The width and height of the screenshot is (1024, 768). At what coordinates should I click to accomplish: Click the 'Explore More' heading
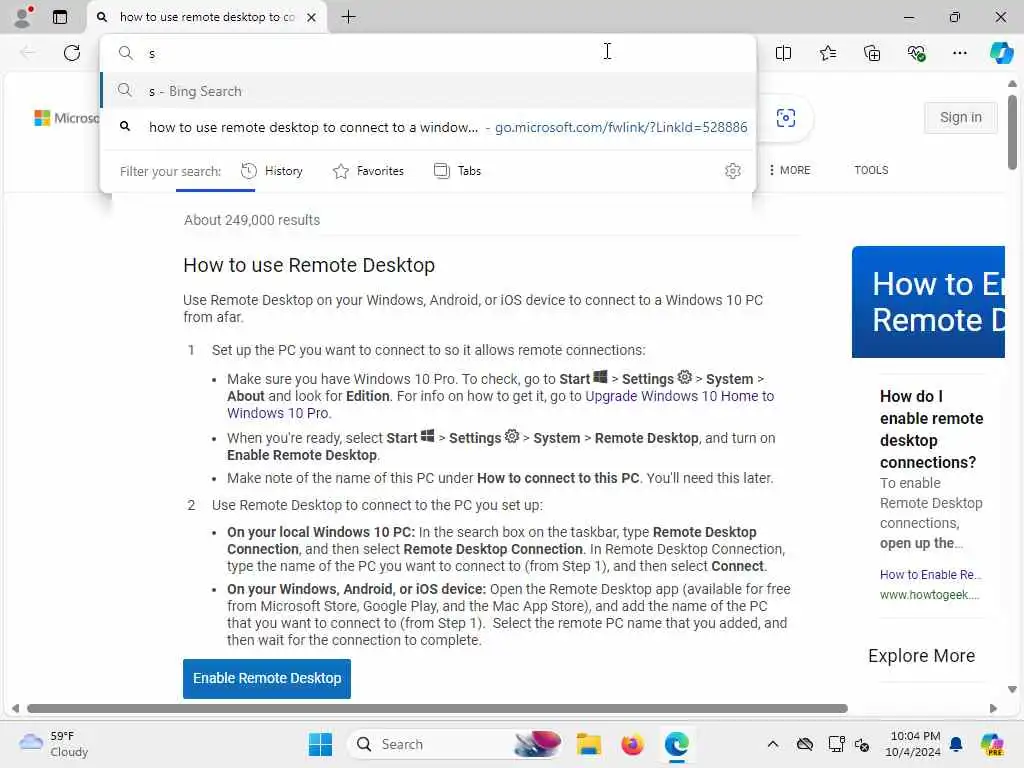point(921,656)
